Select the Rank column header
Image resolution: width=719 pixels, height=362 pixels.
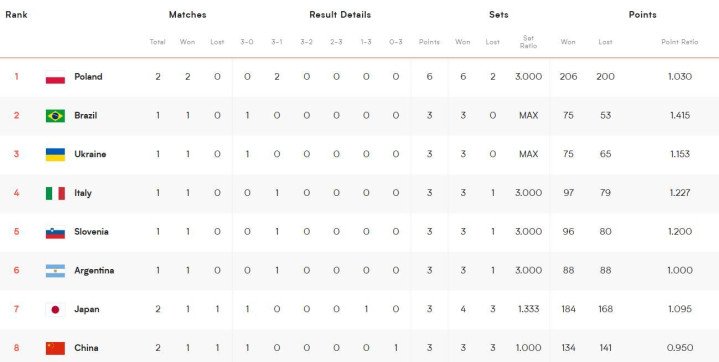17,15
